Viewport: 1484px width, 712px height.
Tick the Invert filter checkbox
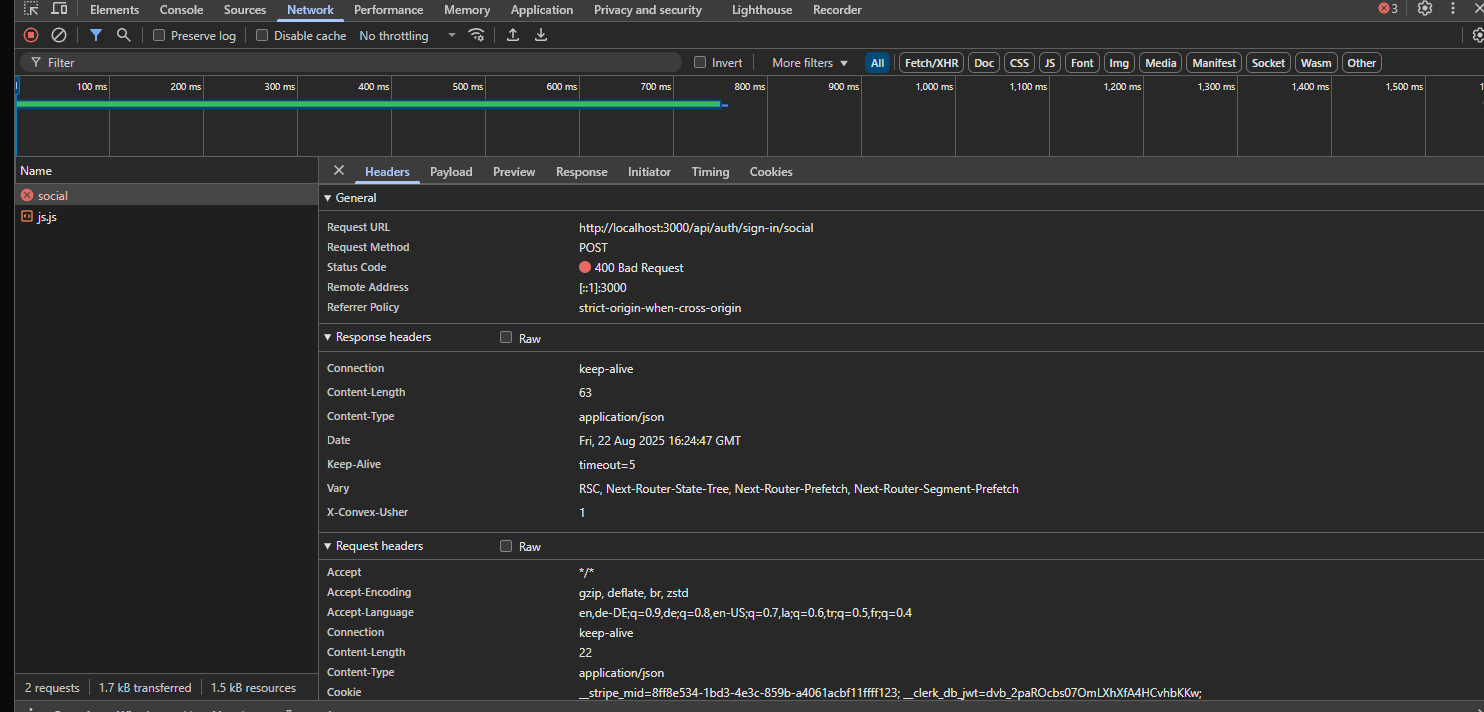click(x=700, y=63)
